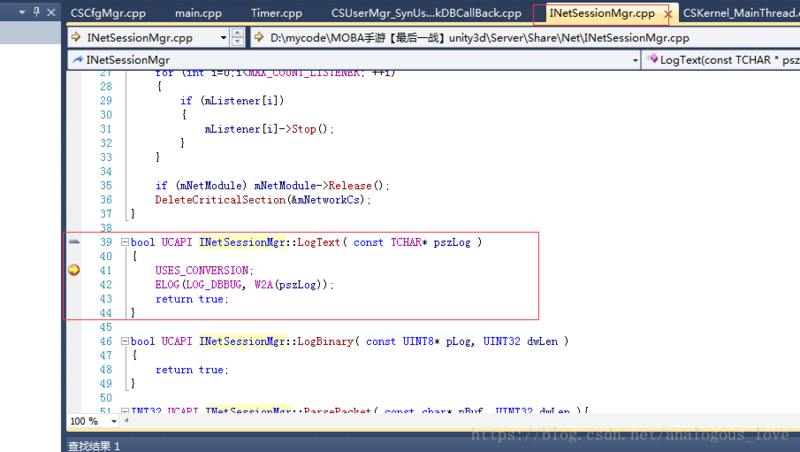This screenshot has height=452, width=800.
Task: Select the INetSessionMgr.cpp tab
Action: click(x=602, y=13)
